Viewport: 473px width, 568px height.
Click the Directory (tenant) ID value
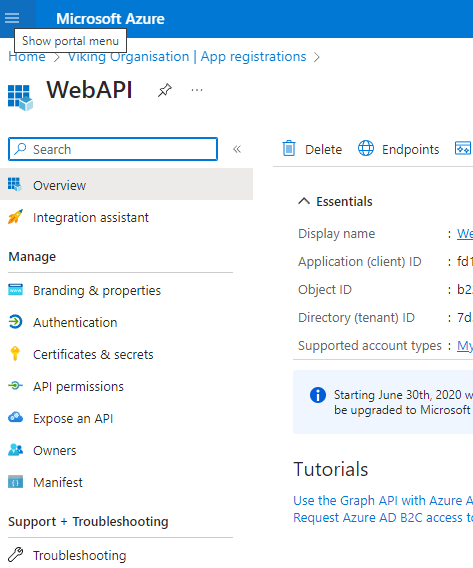coord(465,317)
